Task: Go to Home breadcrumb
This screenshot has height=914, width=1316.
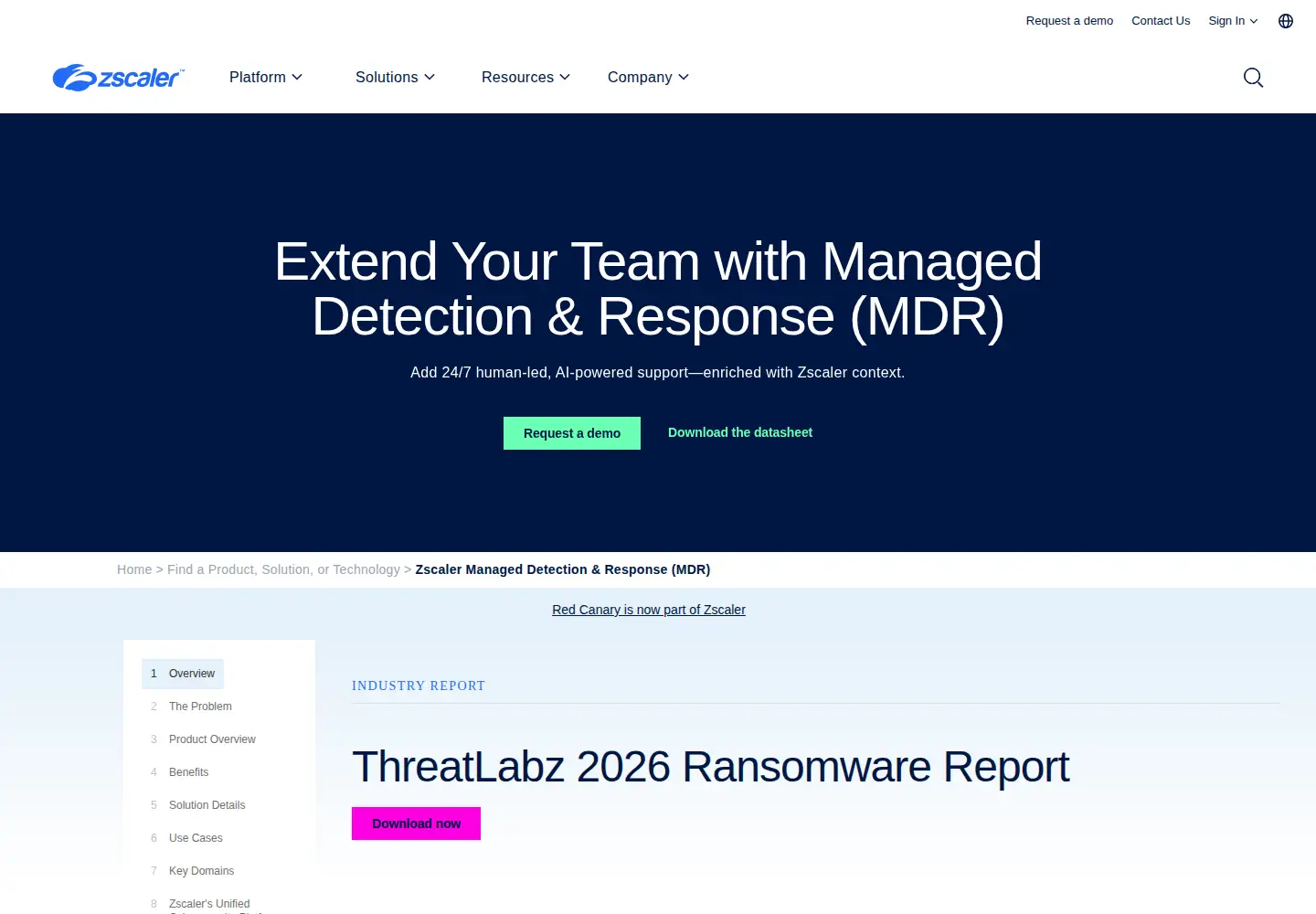Action: pos(134,569)
